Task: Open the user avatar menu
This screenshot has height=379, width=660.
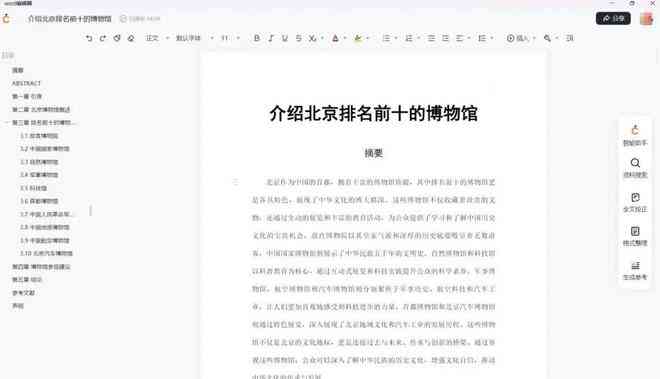Action: (x=646, y=19)
